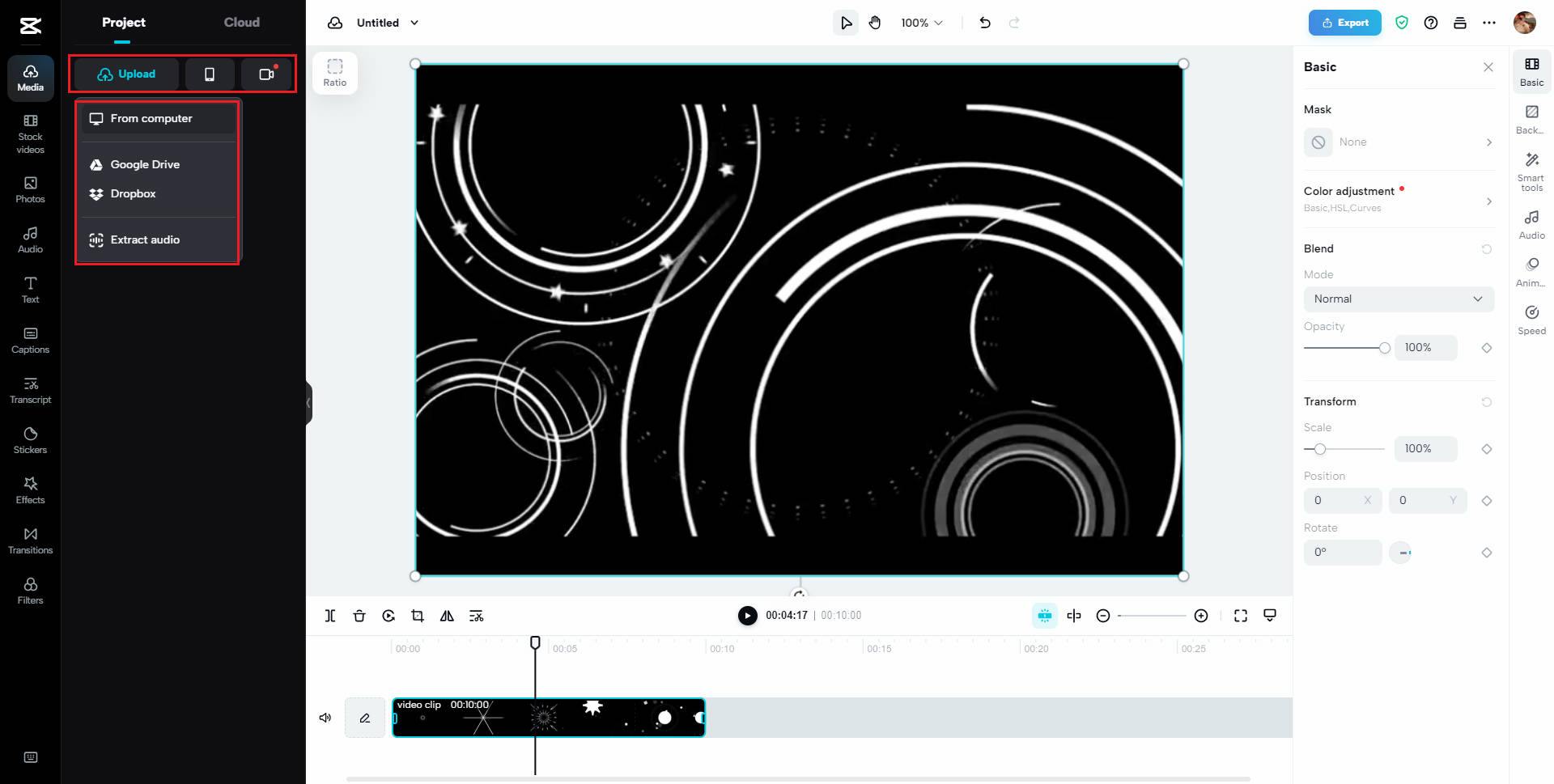This screenshot has height=784, width=1554.
Task: Open the help question mark icon
Action: (1431, 23)
